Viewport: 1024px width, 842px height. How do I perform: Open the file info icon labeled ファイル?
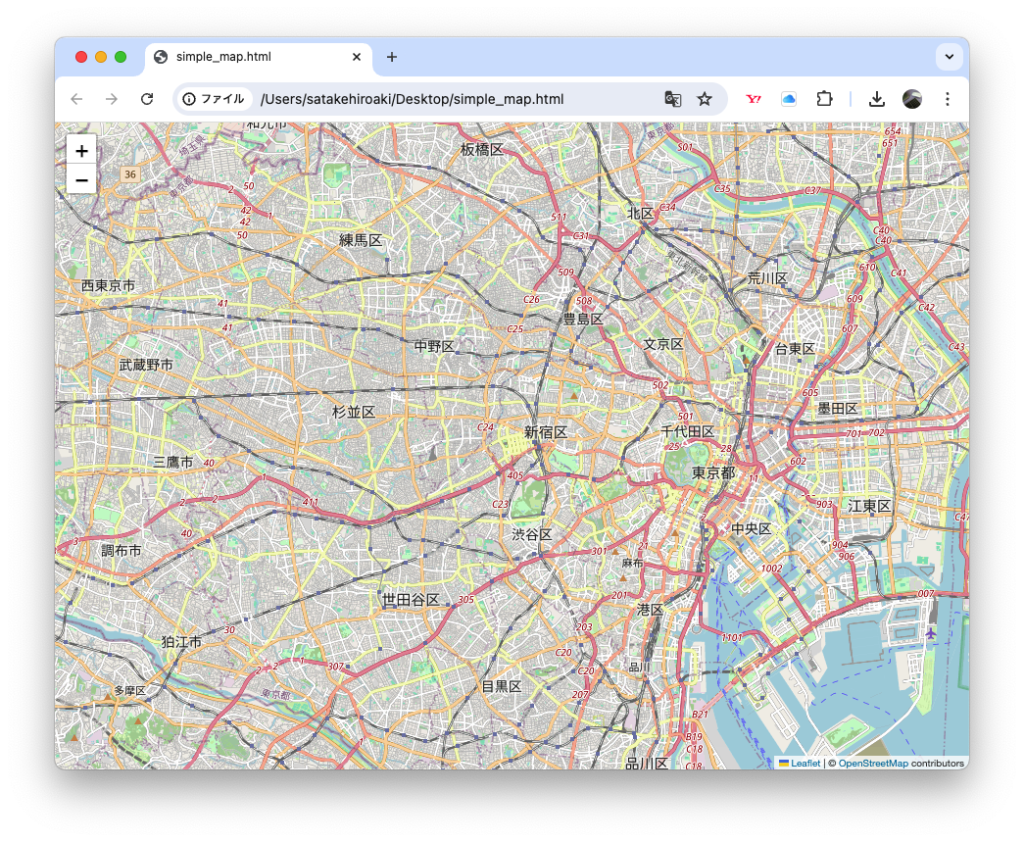click(188, 99)
